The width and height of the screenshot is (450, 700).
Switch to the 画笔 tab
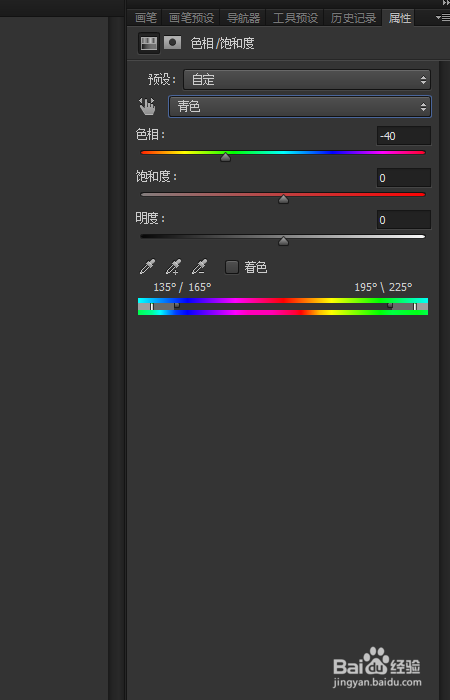(146, 18)
